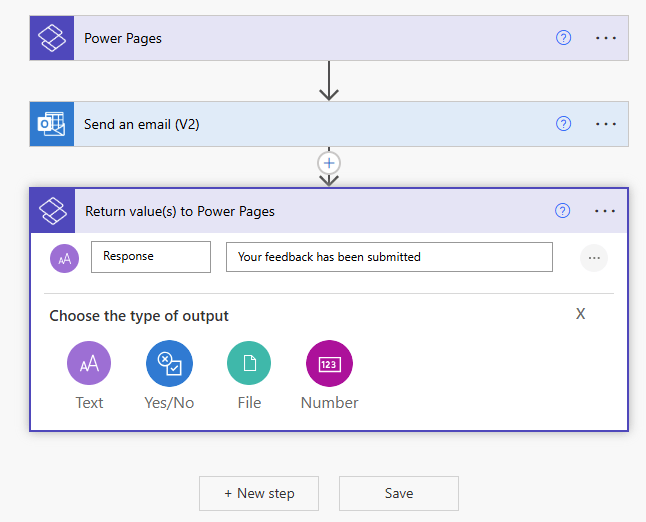Expand the Send an email (V2) card

pos(300,124)
